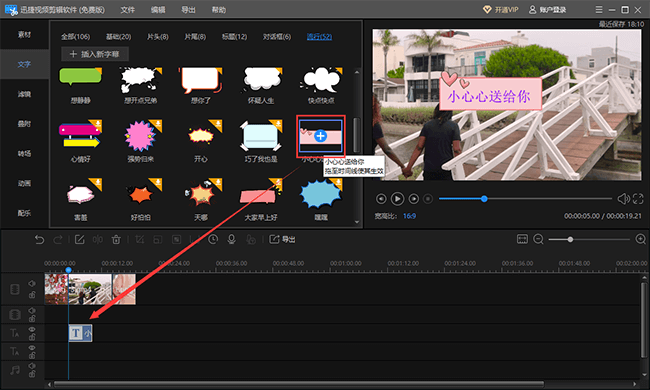Image resolution: width=650 pixels, height=390 pixels.
Task: Split the clip at playhead
Action: coord(98,240)
